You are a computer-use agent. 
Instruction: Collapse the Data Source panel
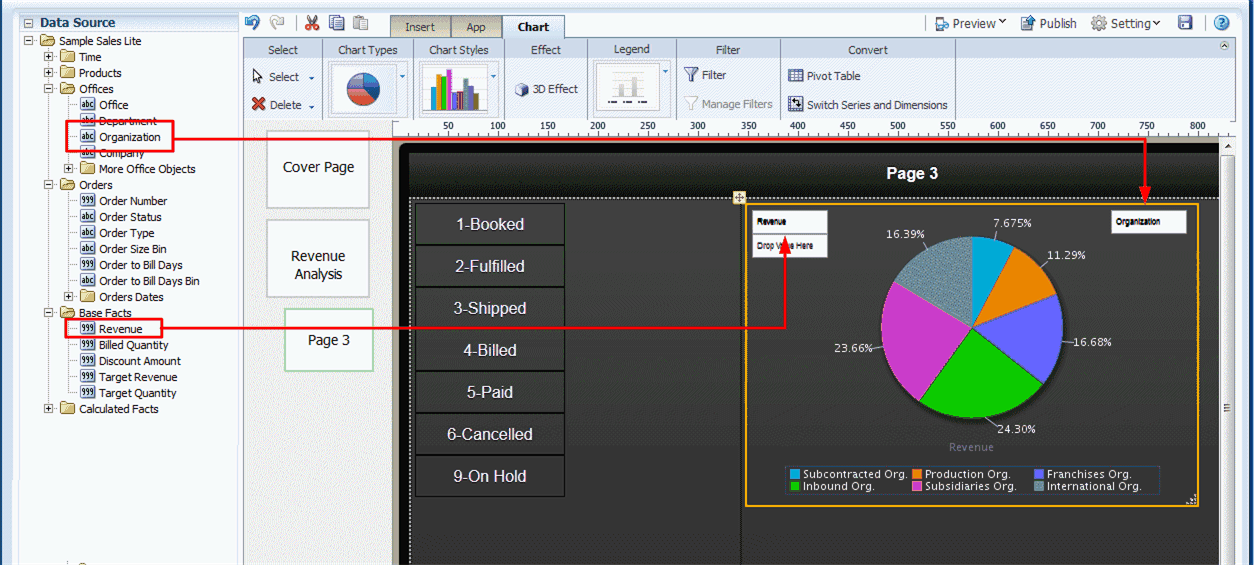[28, 22]
